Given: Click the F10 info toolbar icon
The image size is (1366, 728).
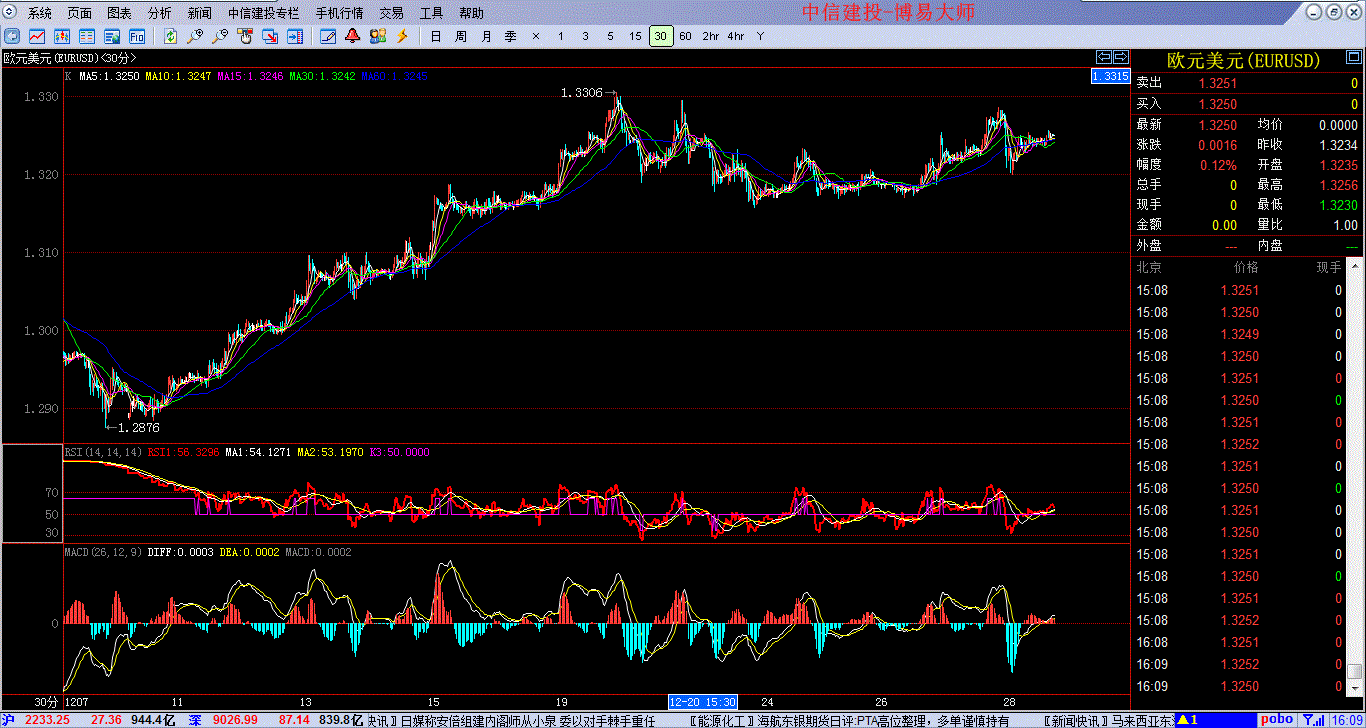Looking at the screenshot, I should click(137, 36).
